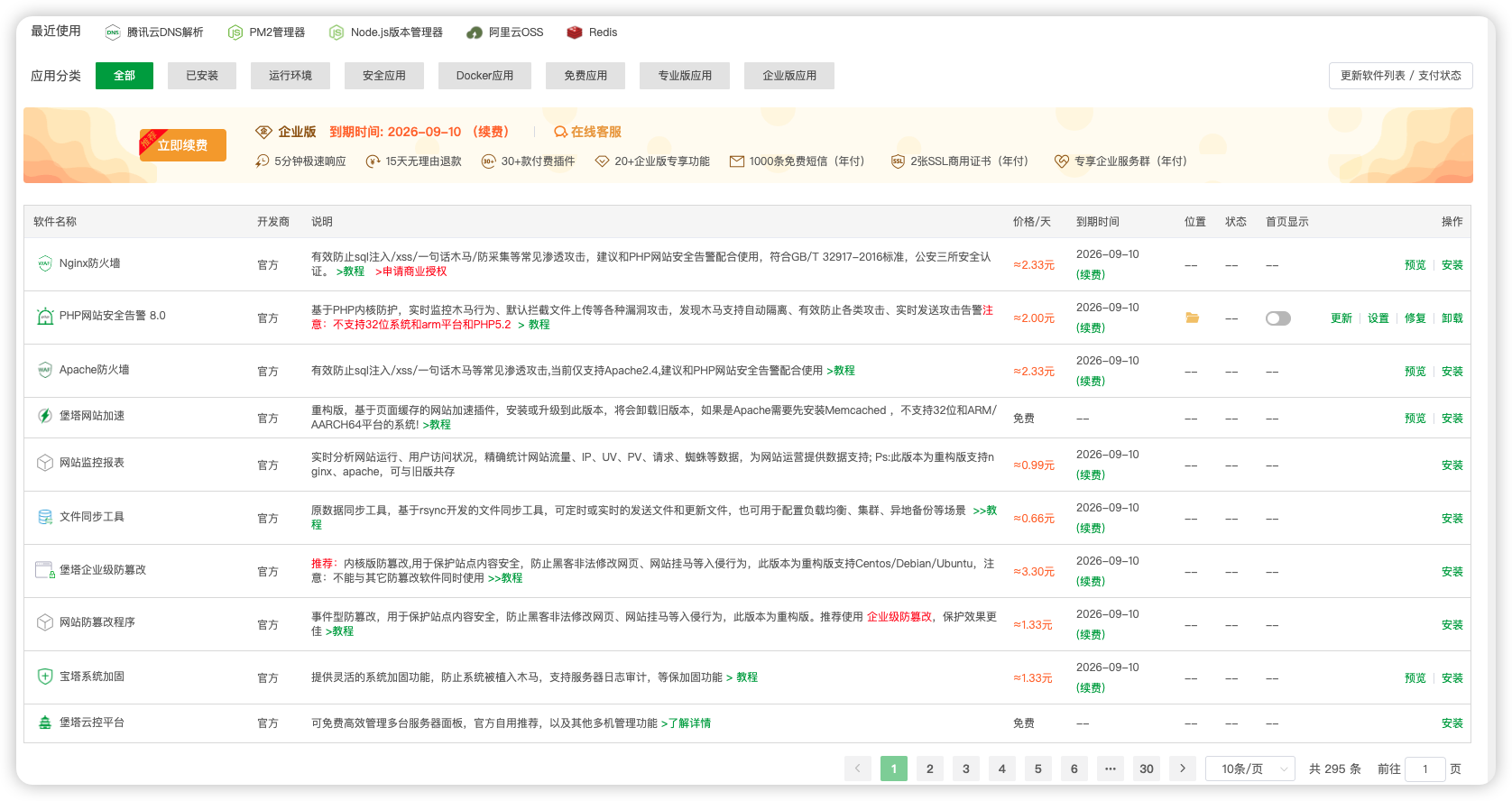This screenshot has width=1512, height=801.
Task: Select the Docker应用 category tab
Action: point(484,76)
